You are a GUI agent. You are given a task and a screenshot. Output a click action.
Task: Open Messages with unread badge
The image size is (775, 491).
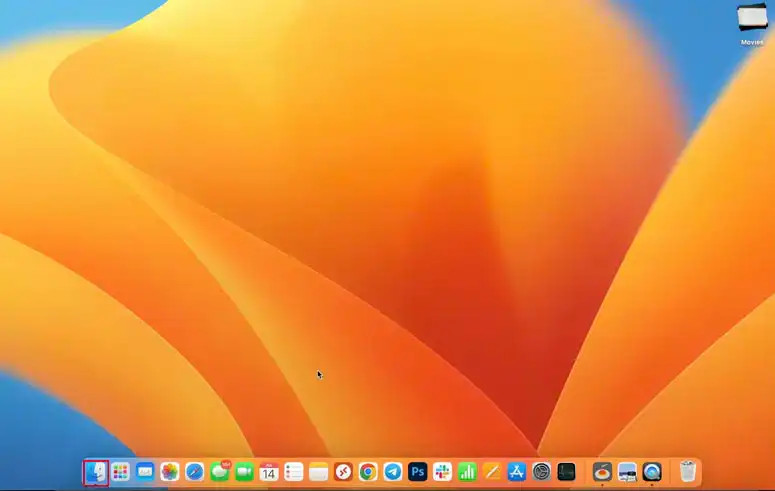tap(219, 472)
